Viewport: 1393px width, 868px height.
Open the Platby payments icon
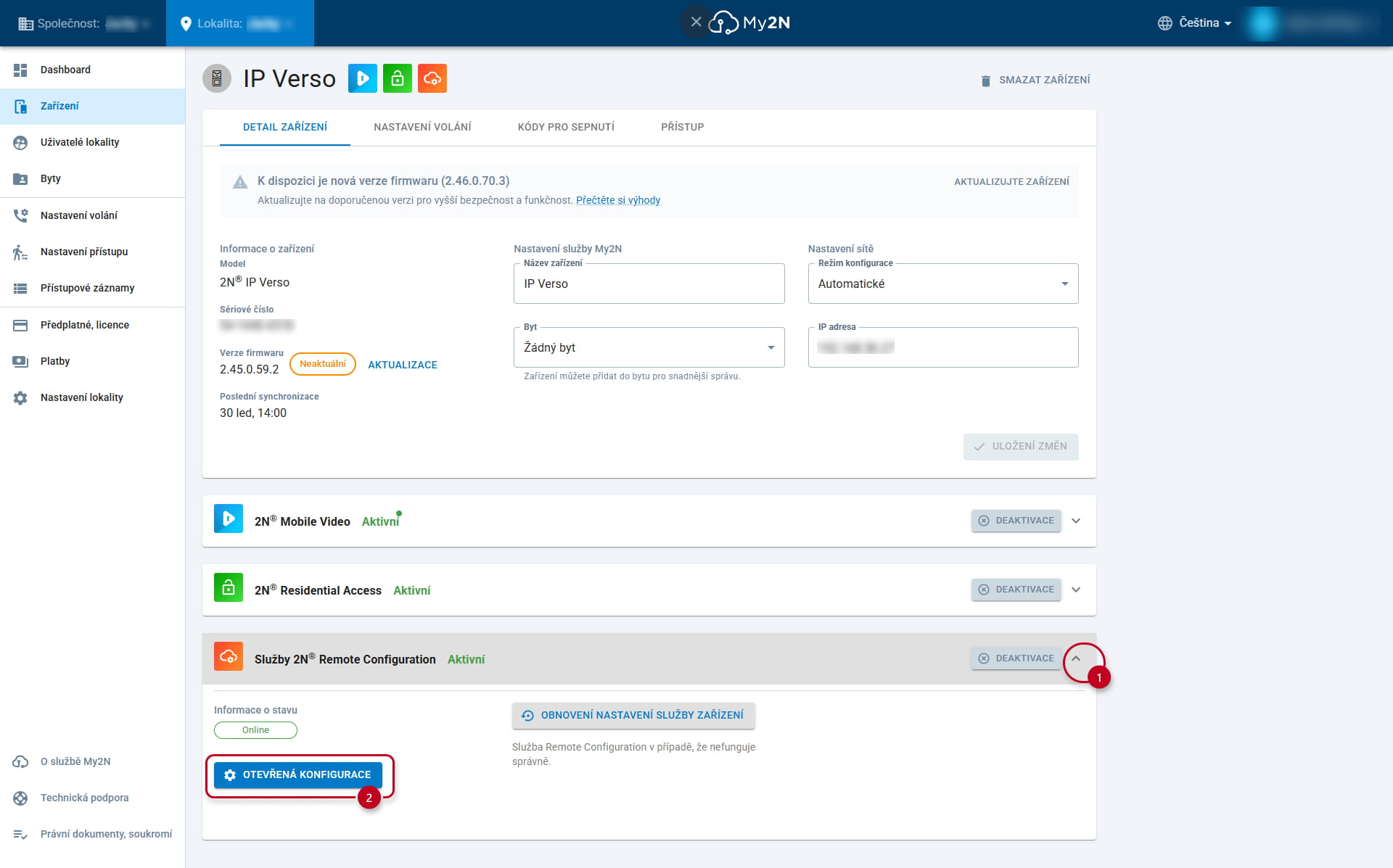(x=20, y=361)
